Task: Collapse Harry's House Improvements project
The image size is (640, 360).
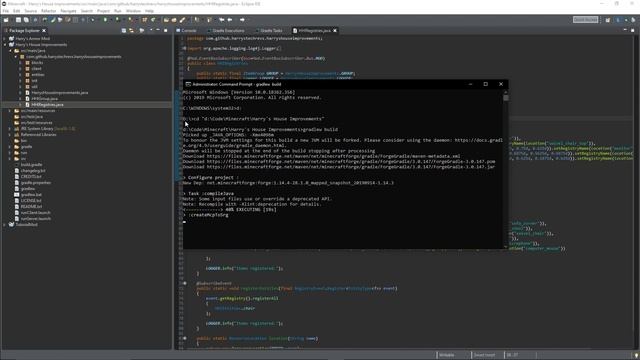Action: (x=5, y=44)
